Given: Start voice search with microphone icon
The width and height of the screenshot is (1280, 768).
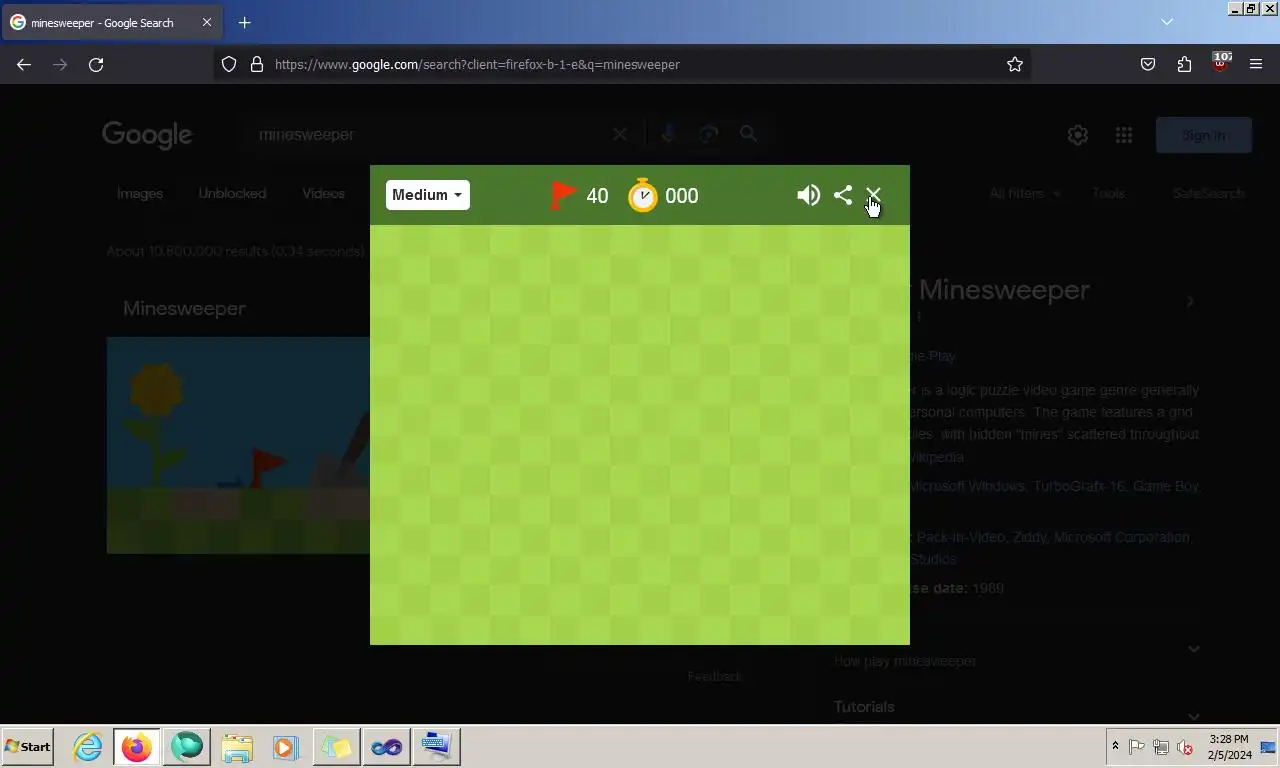Looking at the screenshot, I should pyautogui.click(x=668, y=134).
